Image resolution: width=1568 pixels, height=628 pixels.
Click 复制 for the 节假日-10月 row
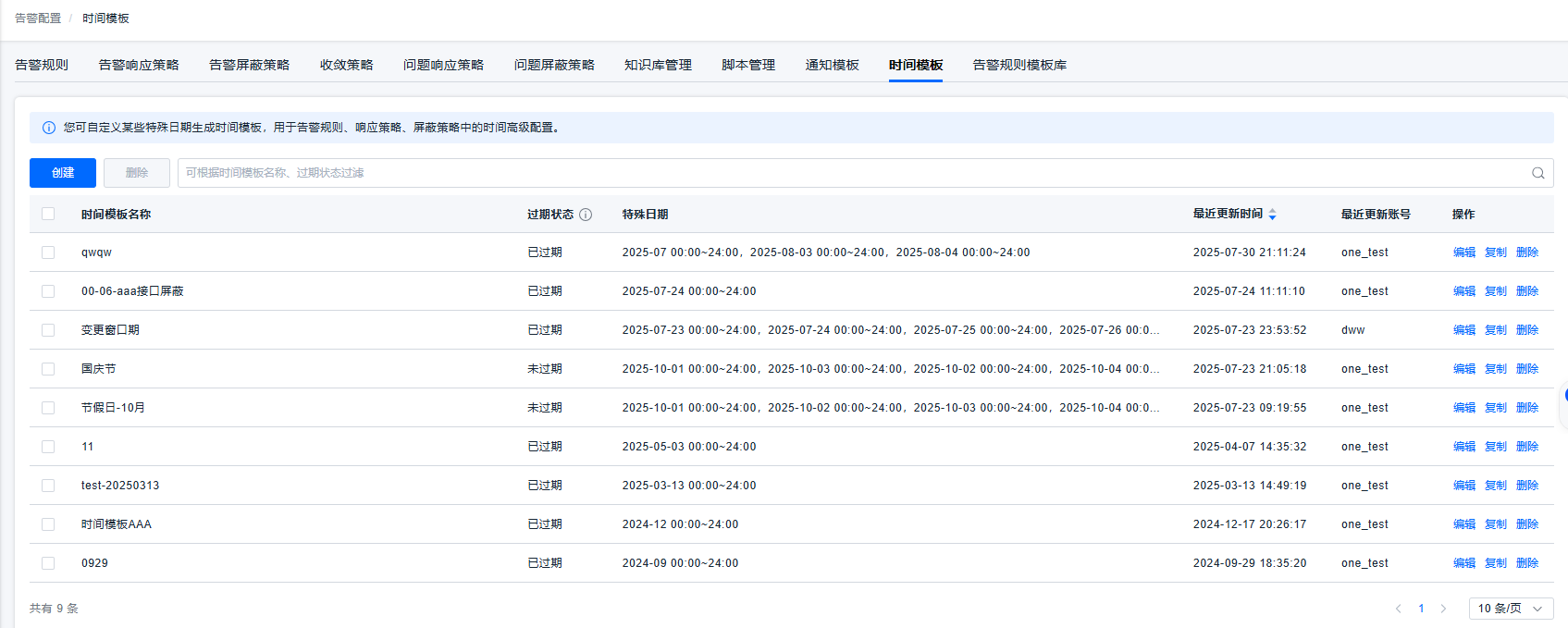[x=1495, y=408]
